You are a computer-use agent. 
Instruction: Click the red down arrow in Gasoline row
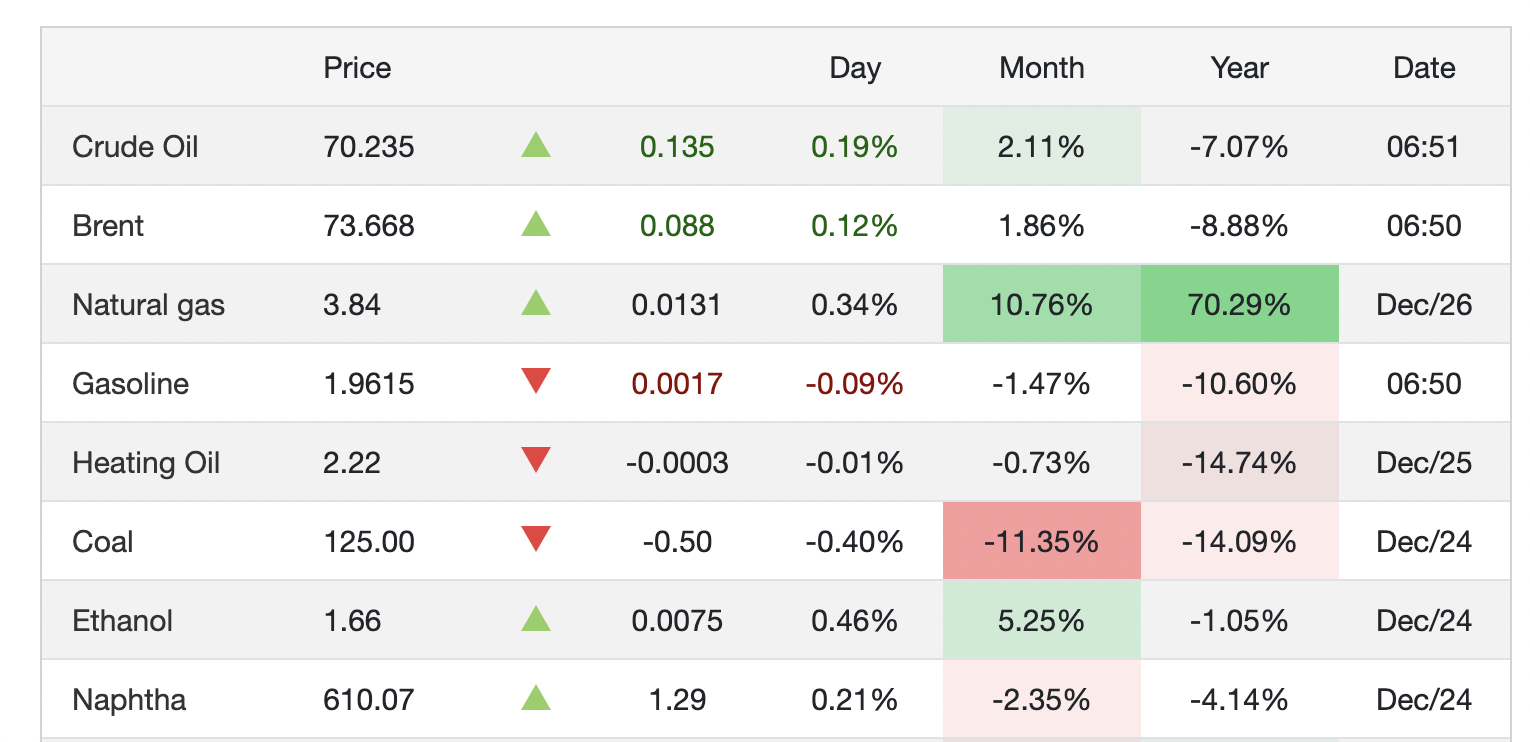click(536, 381)
